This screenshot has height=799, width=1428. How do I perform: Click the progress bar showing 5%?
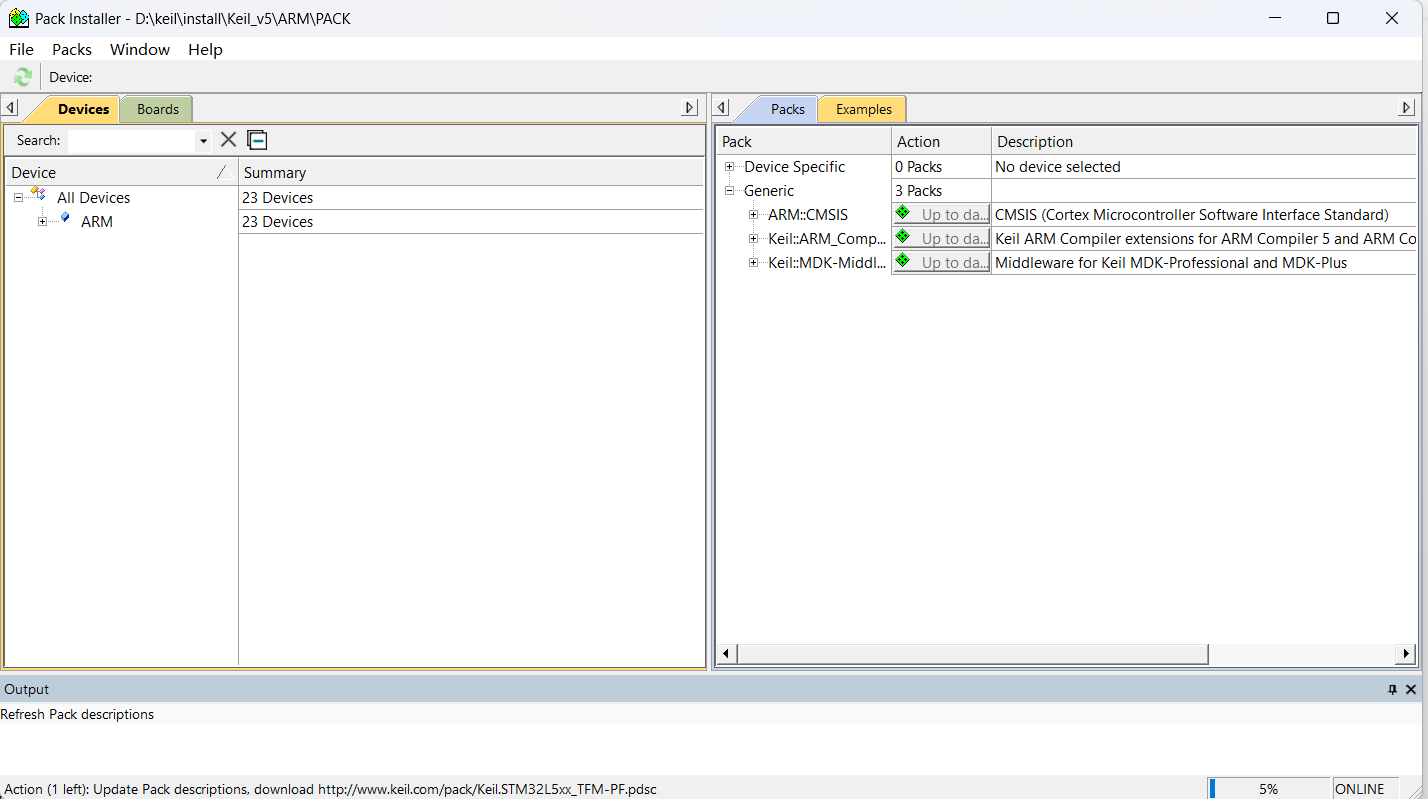(1268, 789)
